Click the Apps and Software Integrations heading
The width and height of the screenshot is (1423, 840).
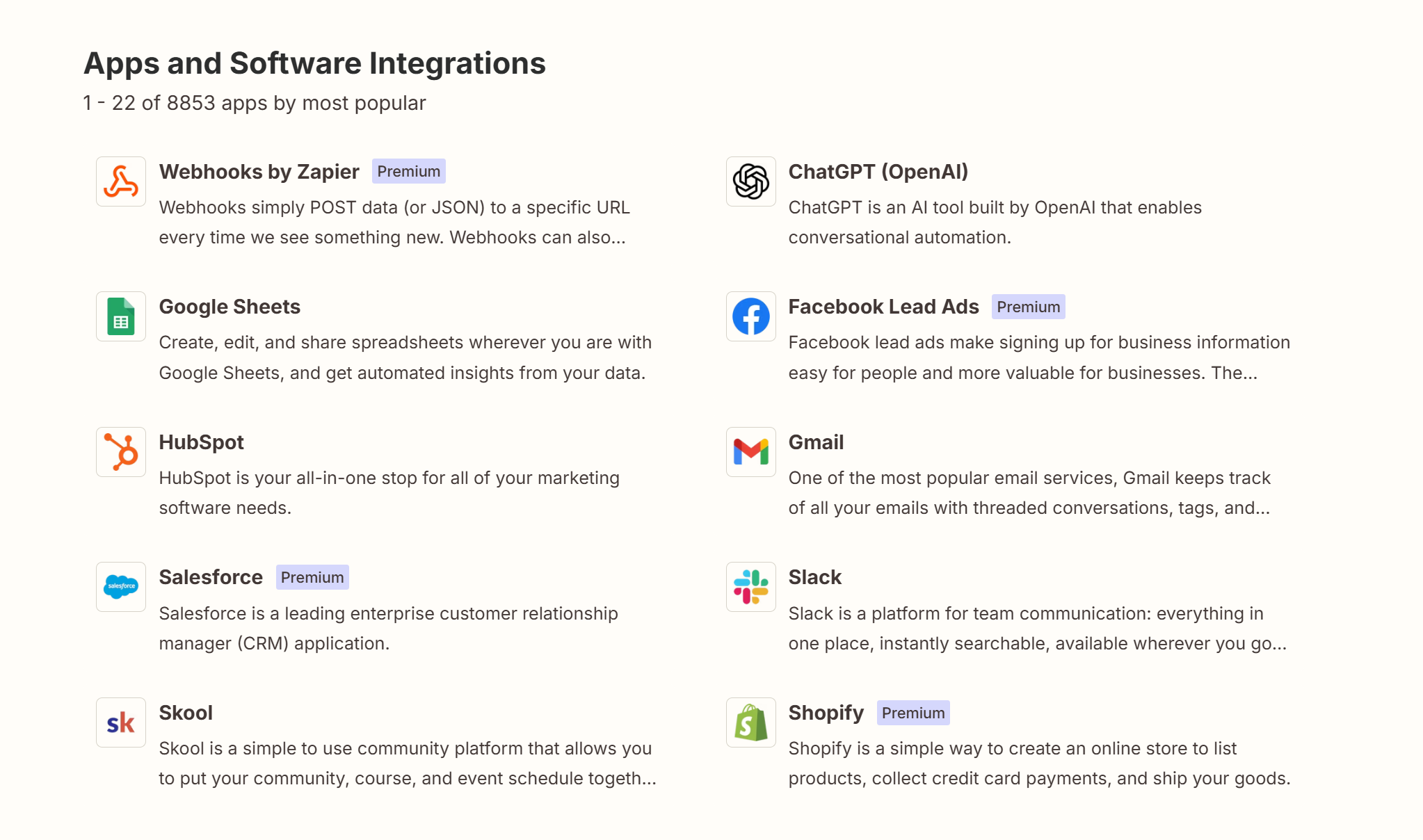click(314, 63)
